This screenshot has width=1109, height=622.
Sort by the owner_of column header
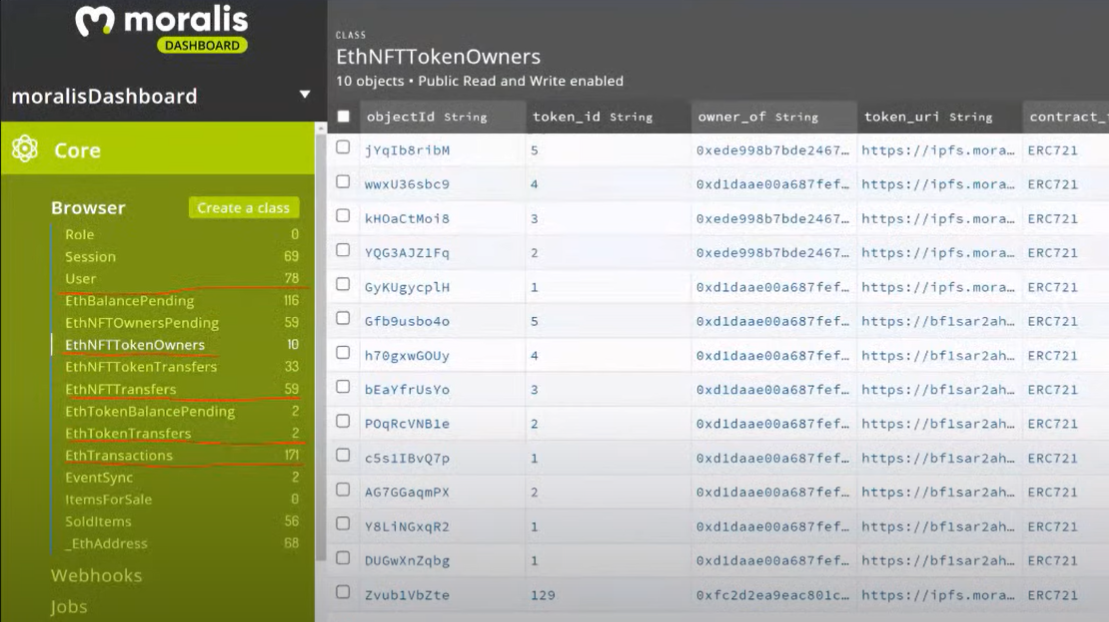(x=773, y=117)
